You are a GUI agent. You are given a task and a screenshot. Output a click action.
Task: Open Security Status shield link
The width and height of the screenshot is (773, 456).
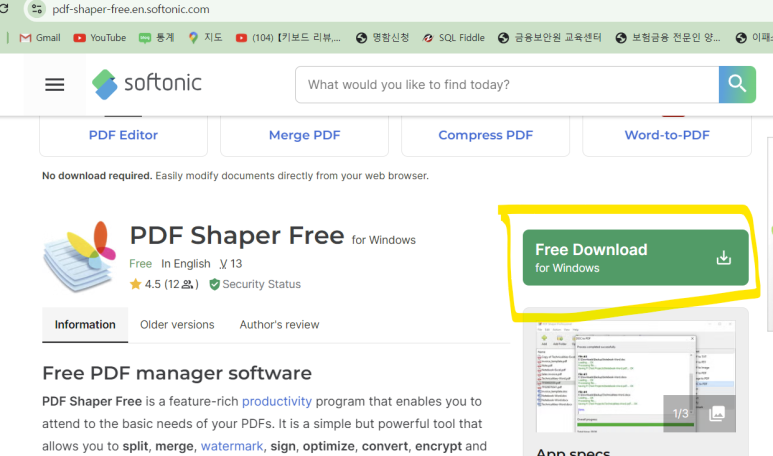[255, 284]
